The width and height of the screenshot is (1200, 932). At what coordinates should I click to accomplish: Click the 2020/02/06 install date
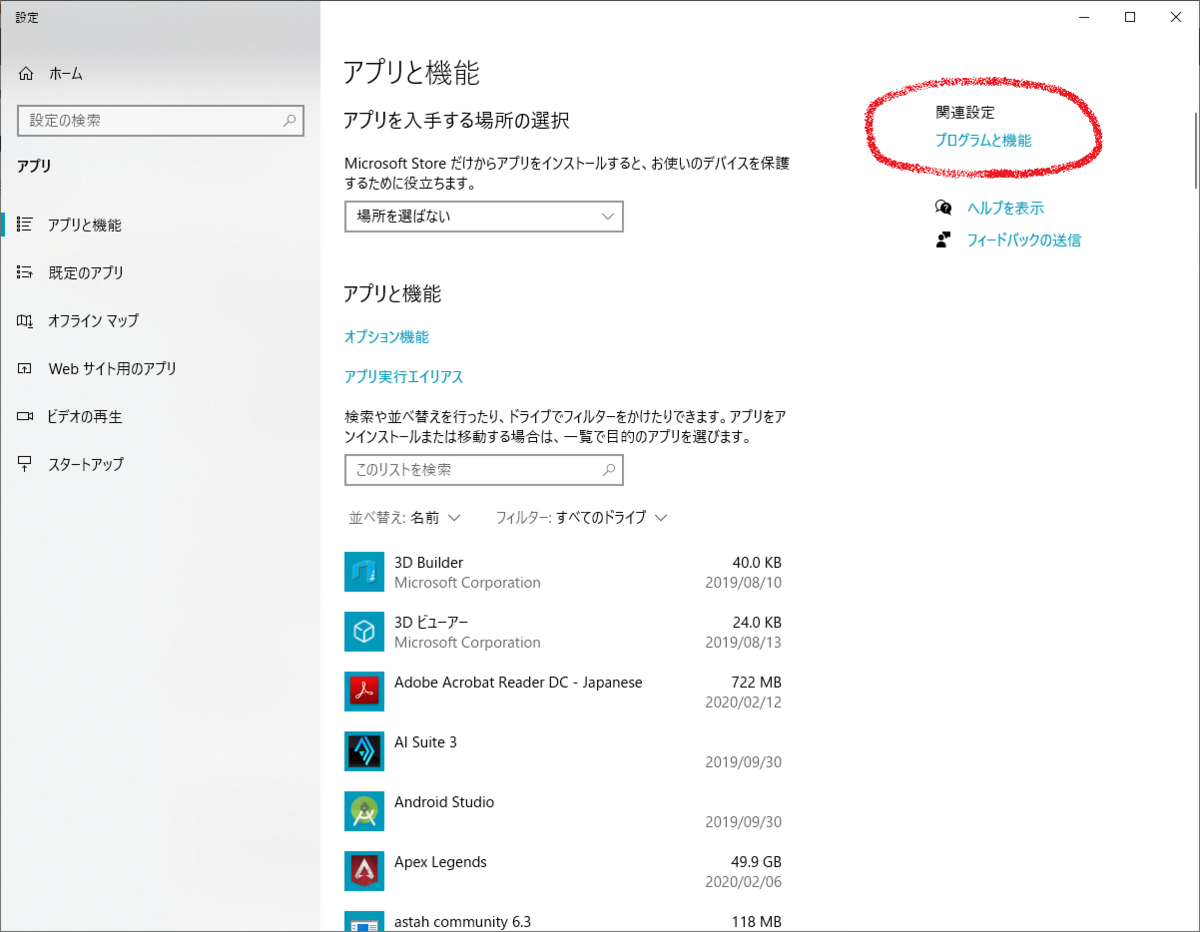[744, 882]
